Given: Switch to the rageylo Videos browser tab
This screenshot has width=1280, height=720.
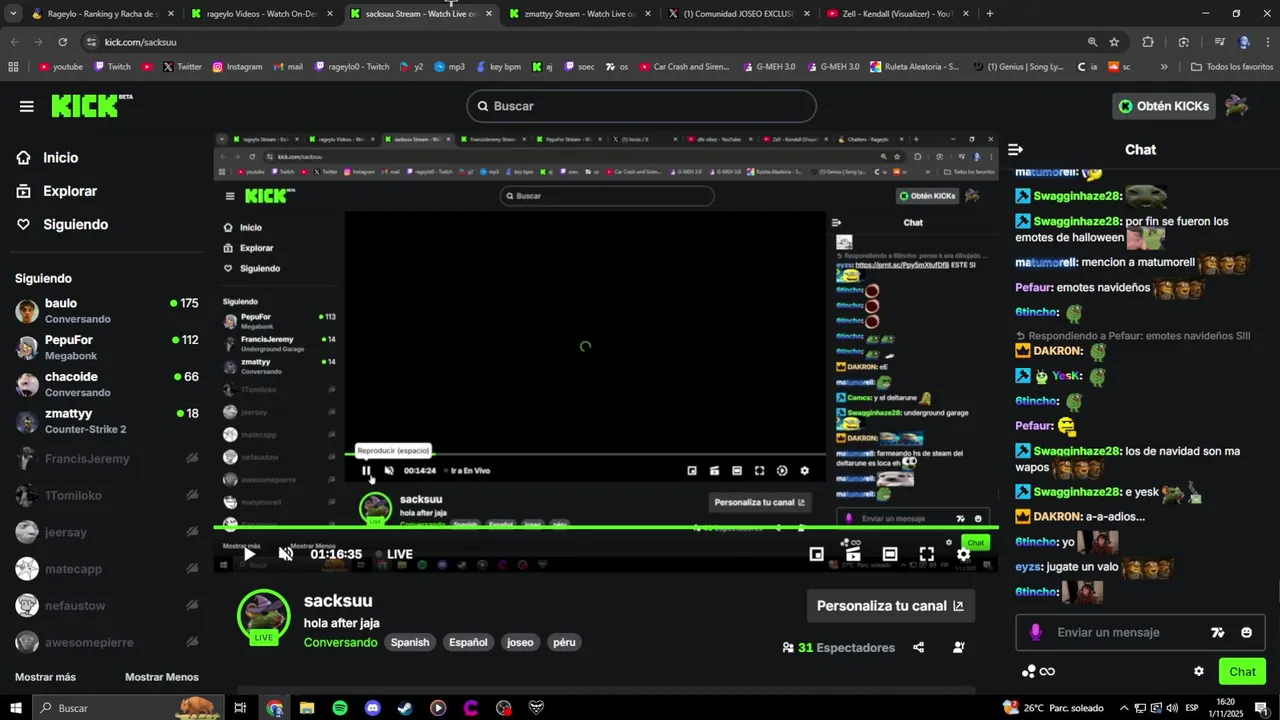Looking at the screenshot, I should (x=262, y=14).
